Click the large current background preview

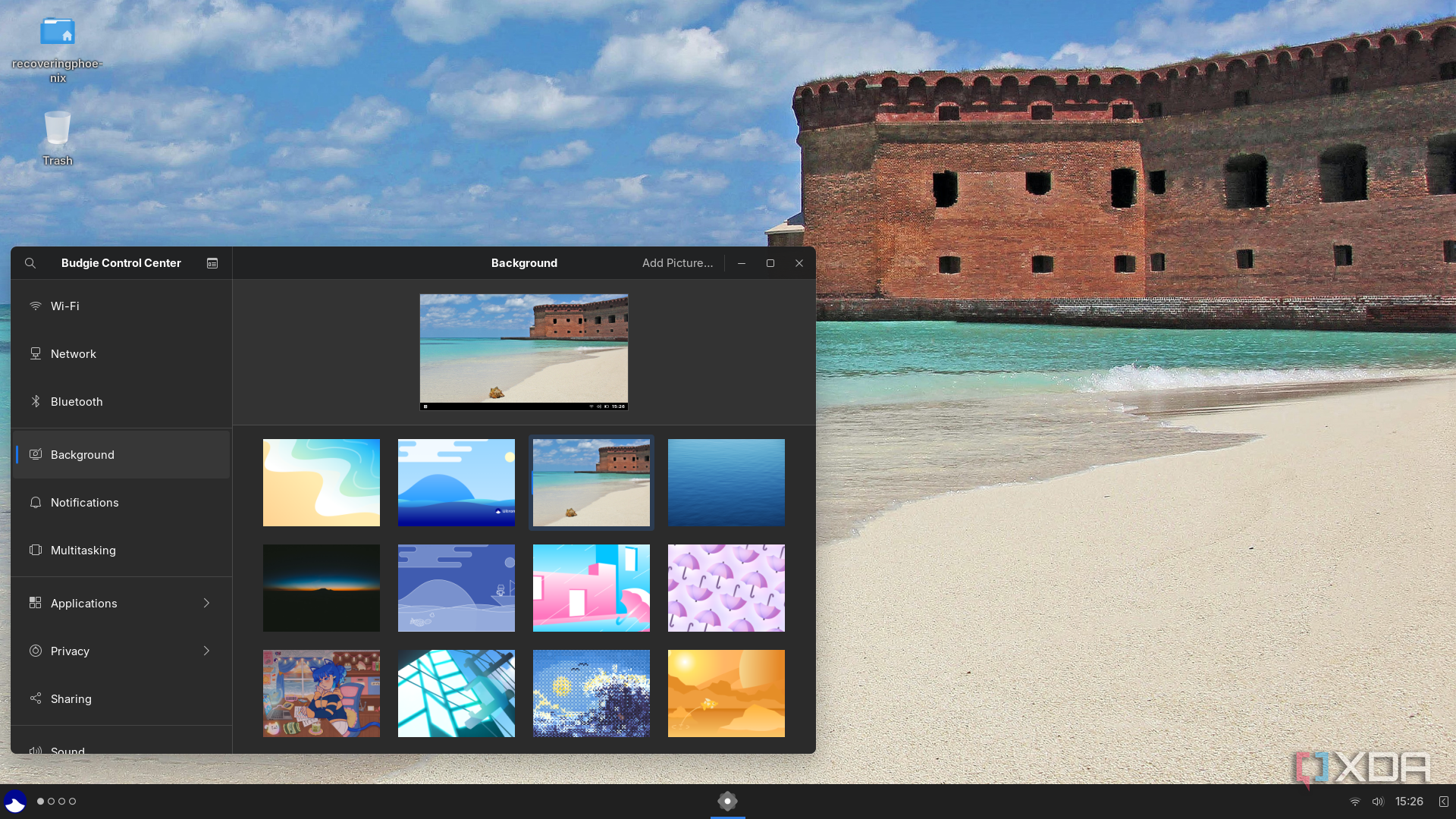click(x=524, y=352)
